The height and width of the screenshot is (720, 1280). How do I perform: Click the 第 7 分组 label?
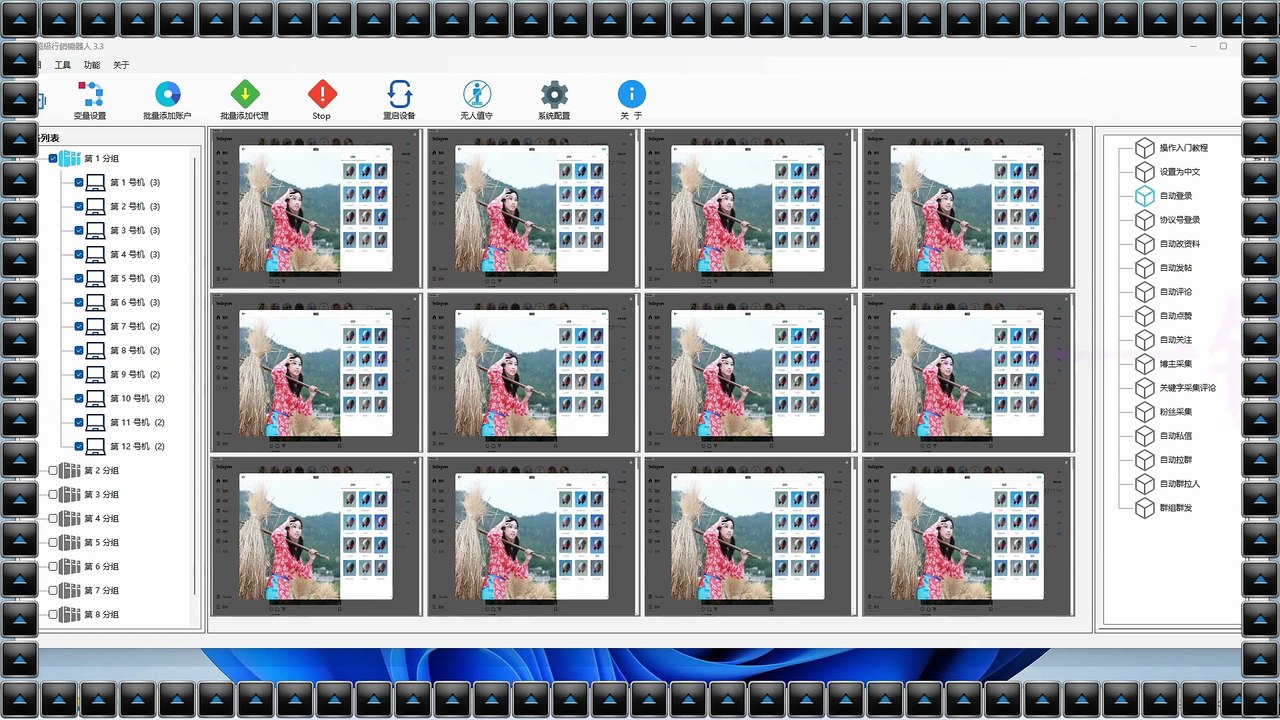tap(101, 591)
